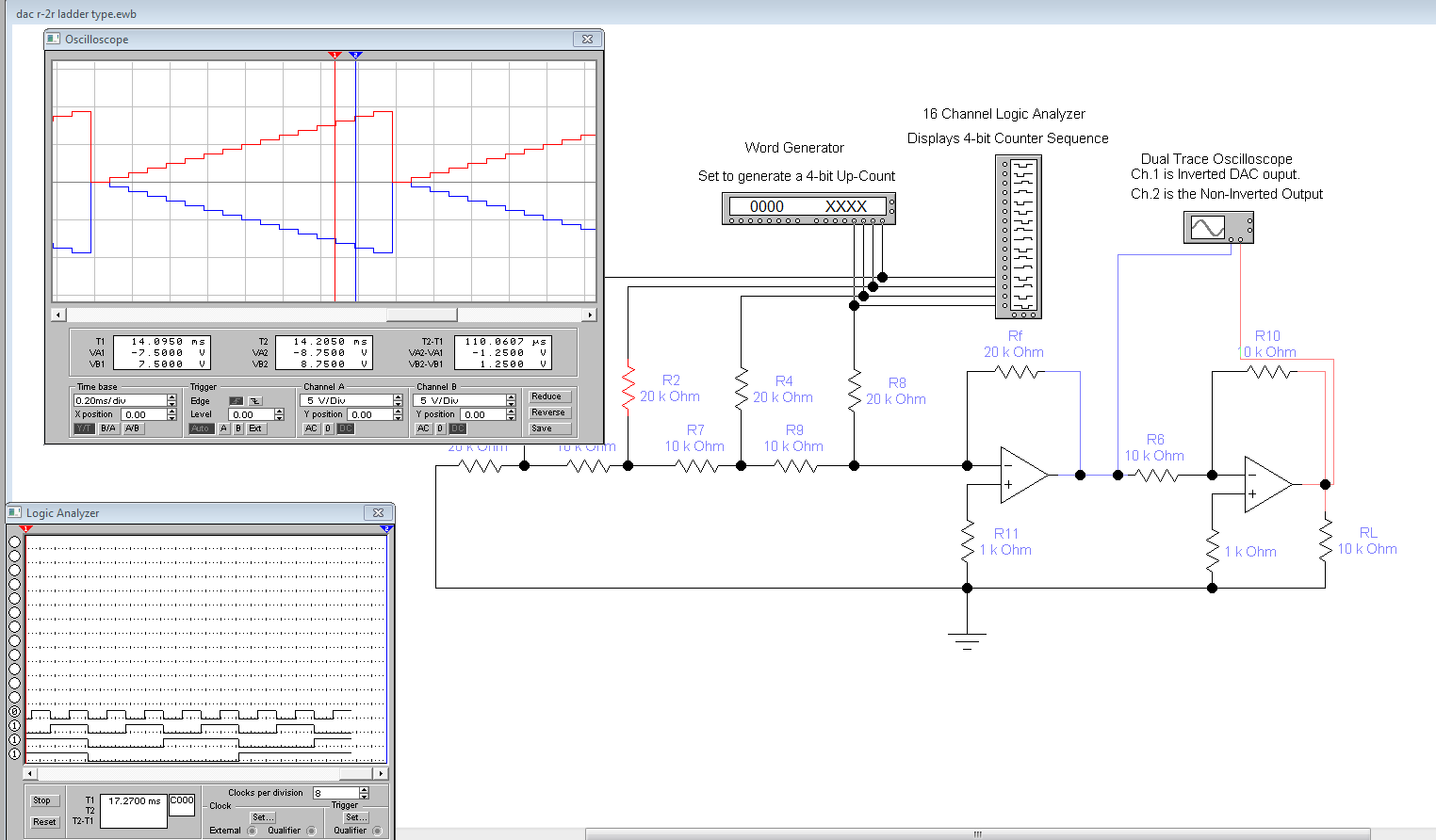Screen dimensions: 1436x840
Task: Set Channel A coupling to AC
Action: [312, 428]
